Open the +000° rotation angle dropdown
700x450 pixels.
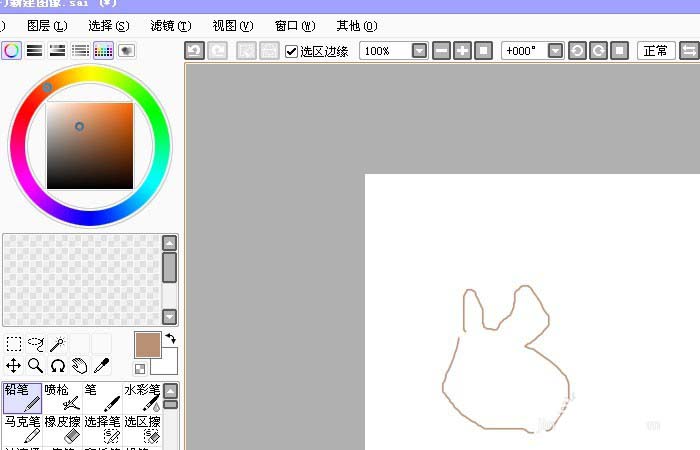555,51
